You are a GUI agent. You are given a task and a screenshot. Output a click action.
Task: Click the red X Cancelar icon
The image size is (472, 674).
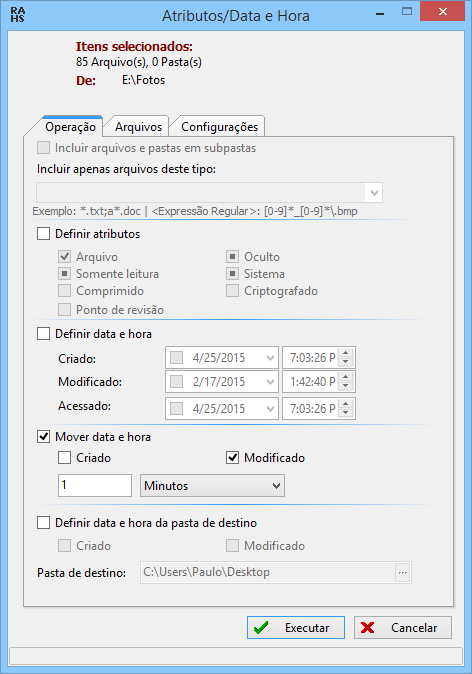[x=368, y=628]
